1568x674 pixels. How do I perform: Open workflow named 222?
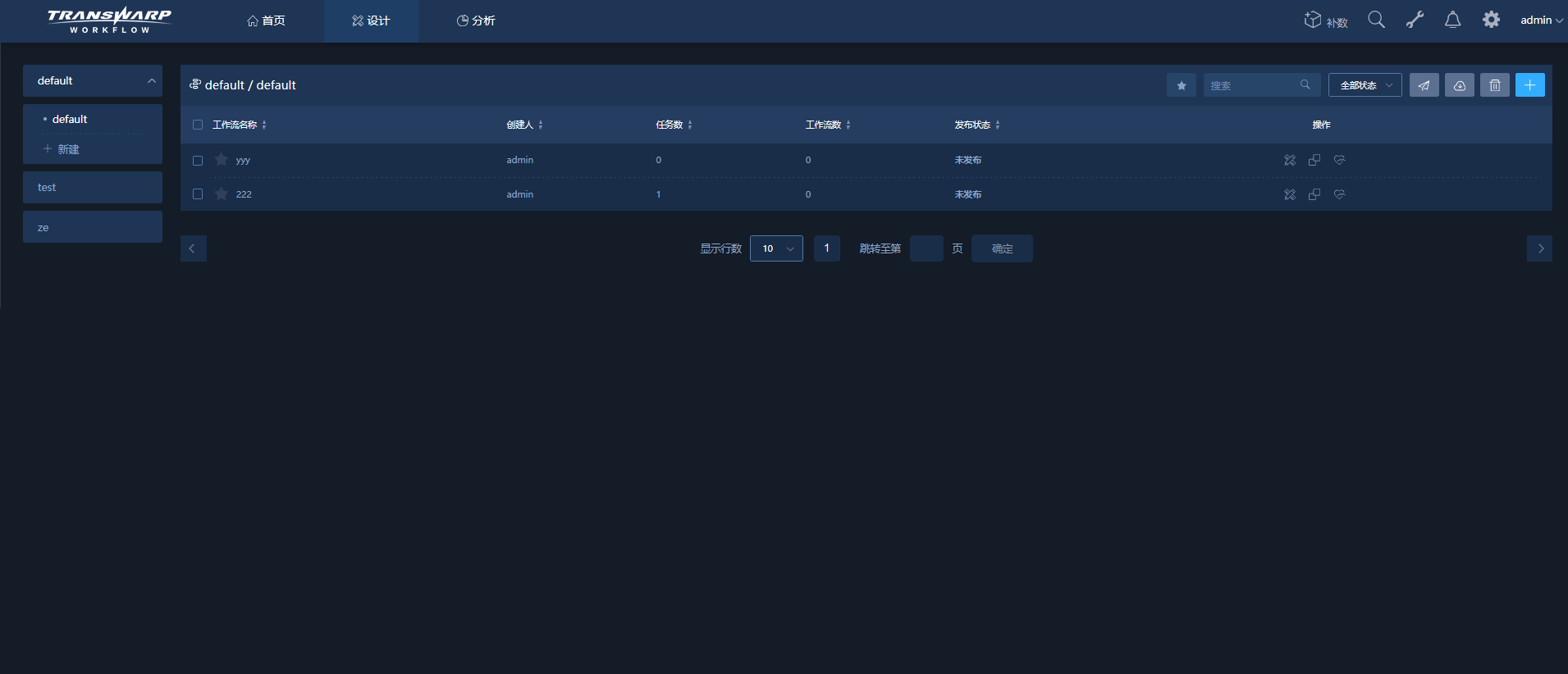point(244,194)
